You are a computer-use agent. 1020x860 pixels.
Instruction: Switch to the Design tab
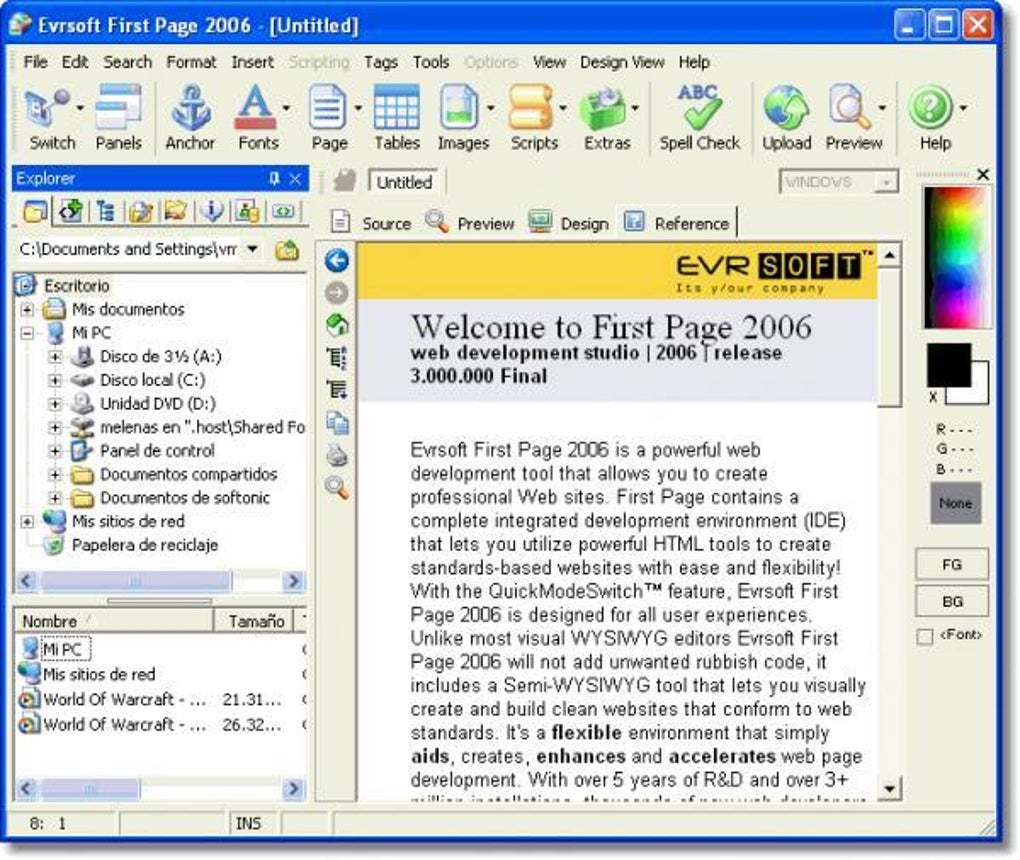coord(569,223)
